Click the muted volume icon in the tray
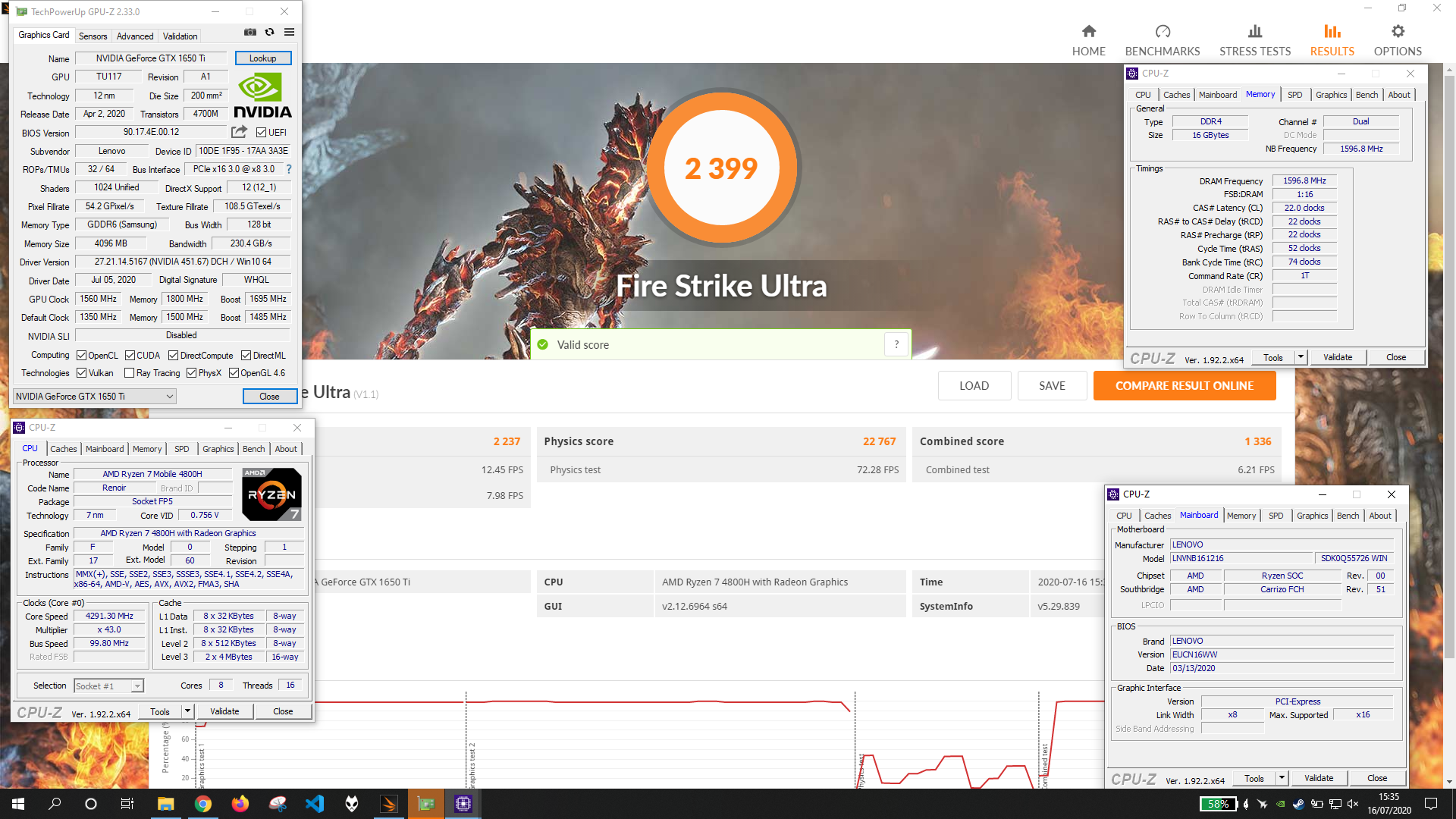 [x=1353, y=804]
